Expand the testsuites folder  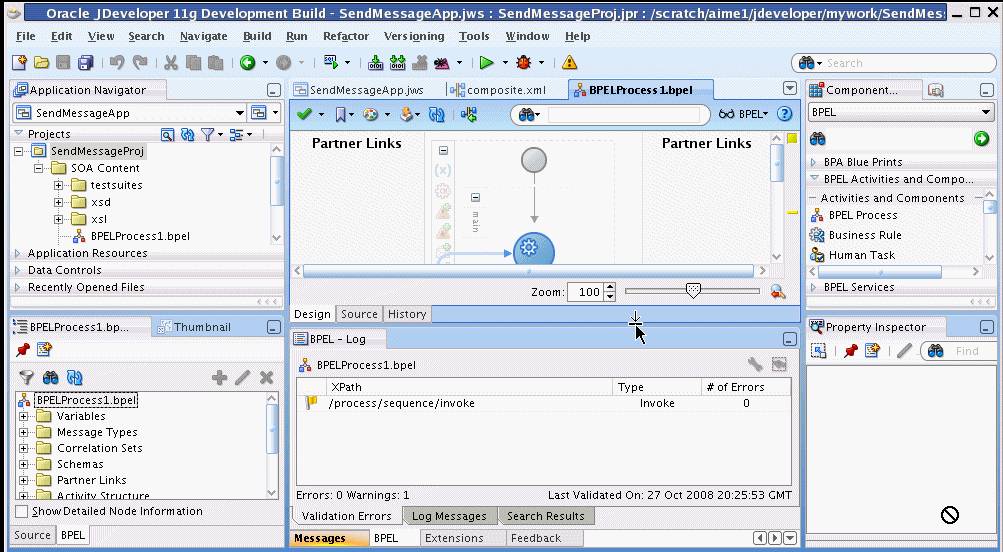point(58,185)
